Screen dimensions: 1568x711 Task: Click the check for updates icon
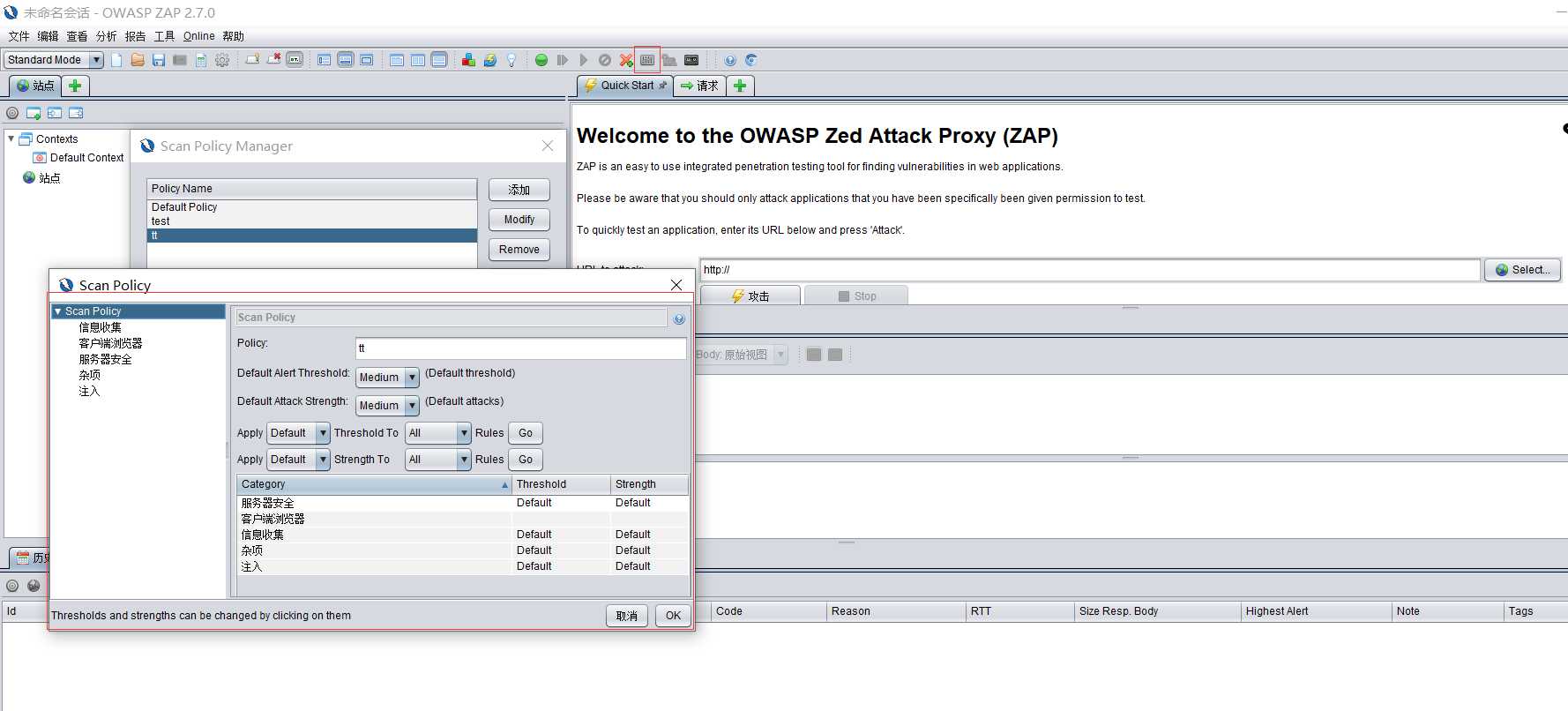pyautogui.click(x=489, y=60)
